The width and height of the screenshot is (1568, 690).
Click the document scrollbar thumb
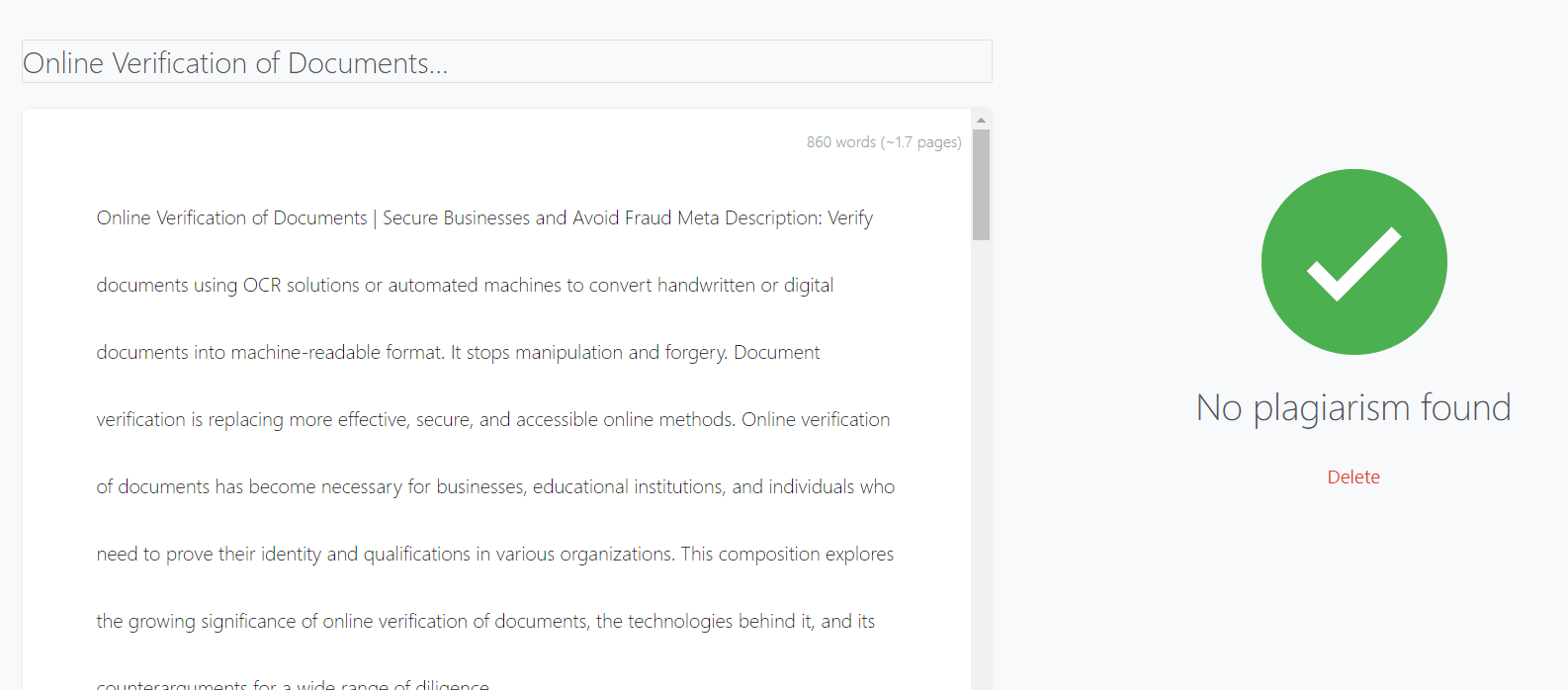tap(981, 185)
